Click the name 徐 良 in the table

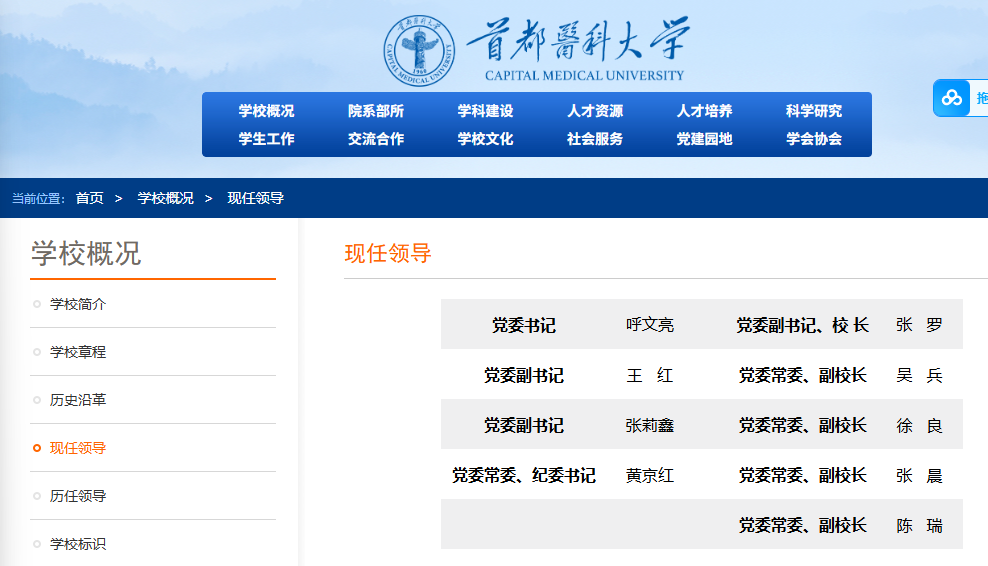click(919, 425)
